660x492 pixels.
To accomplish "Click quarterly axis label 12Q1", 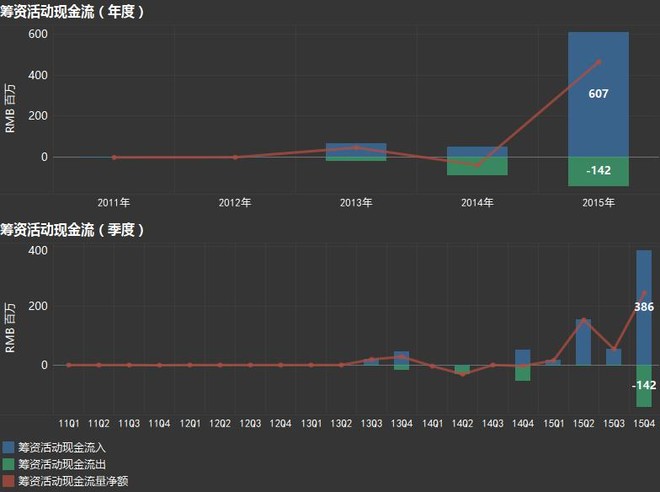I will click(x=190, y=423).
